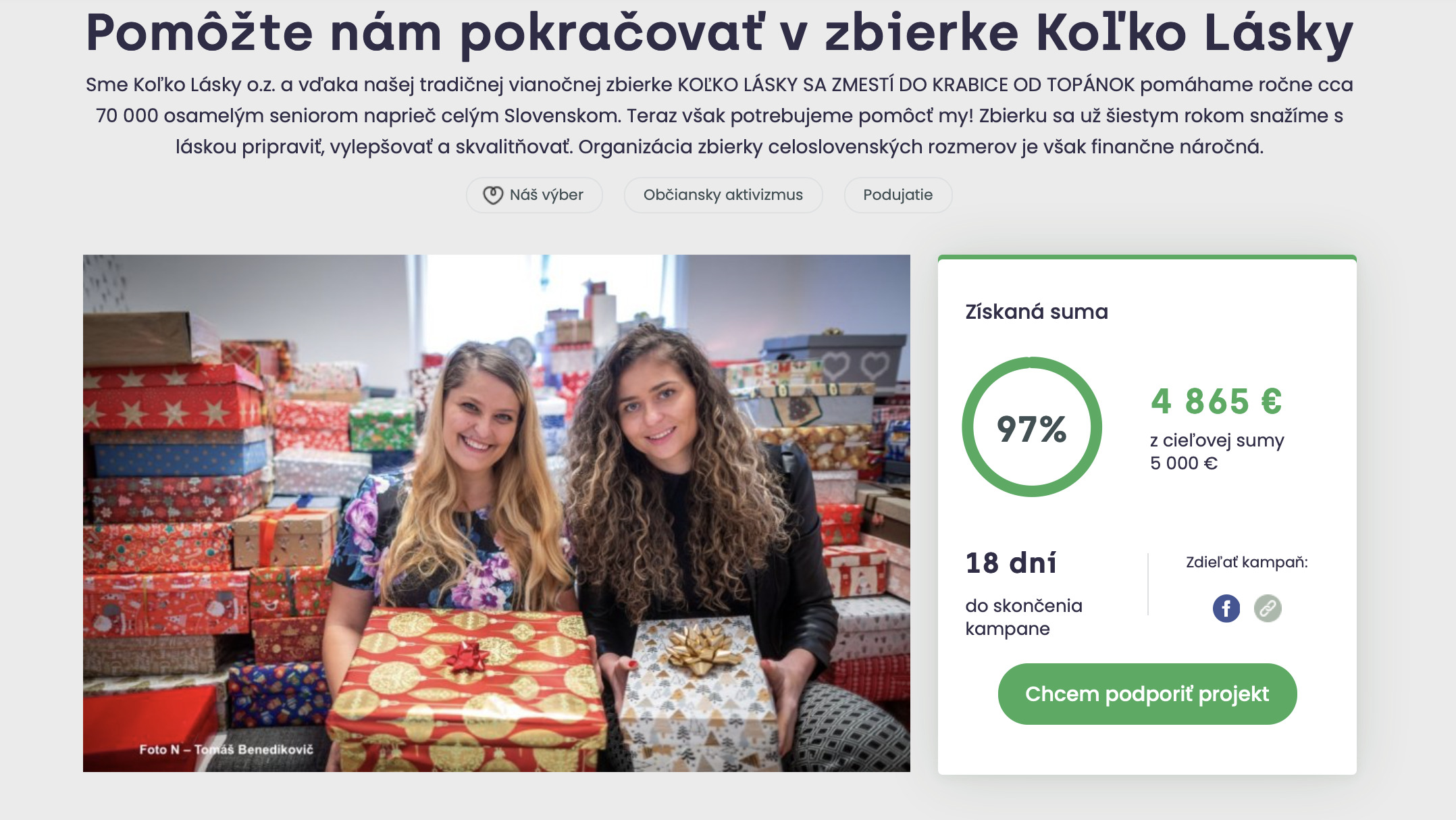
Task: Click the do skončenia kampane text
Action: pos(1024,617)
